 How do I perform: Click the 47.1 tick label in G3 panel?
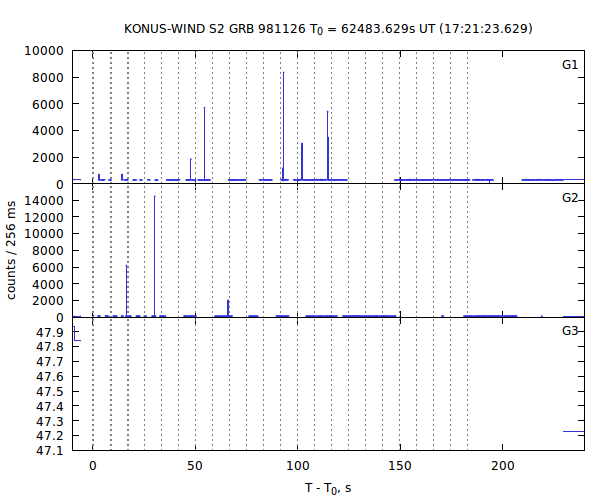coord(50,451)
